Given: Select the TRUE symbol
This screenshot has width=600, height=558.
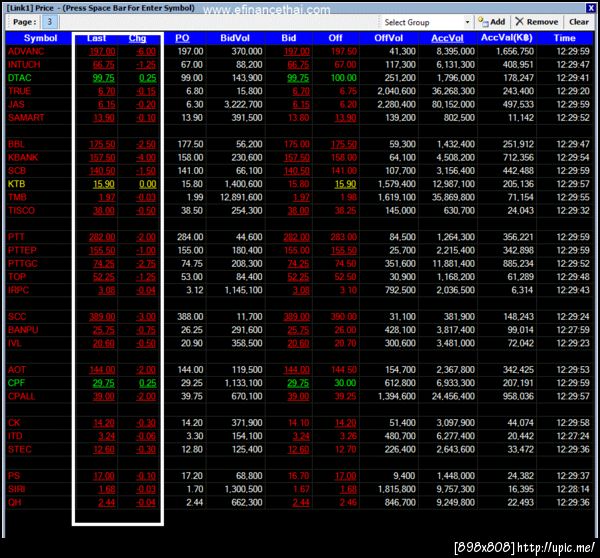Looking at the screenshot, I should click(x=20, y=91).
